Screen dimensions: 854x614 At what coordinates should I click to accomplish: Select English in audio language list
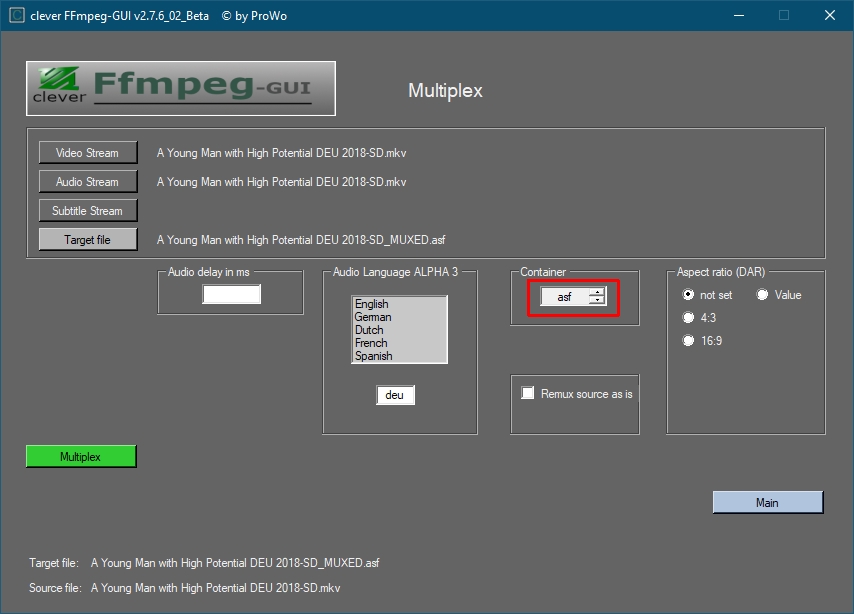371,303
